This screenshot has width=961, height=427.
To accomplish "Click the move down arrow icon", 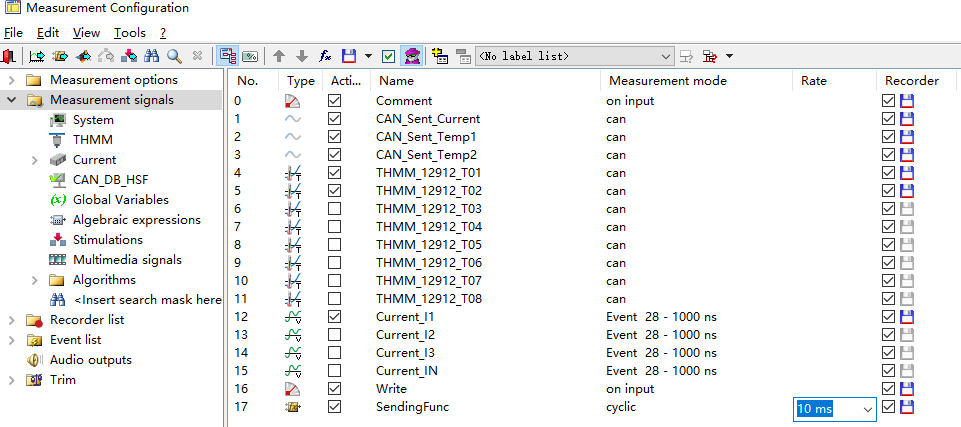I will click(x=302, y=56).
